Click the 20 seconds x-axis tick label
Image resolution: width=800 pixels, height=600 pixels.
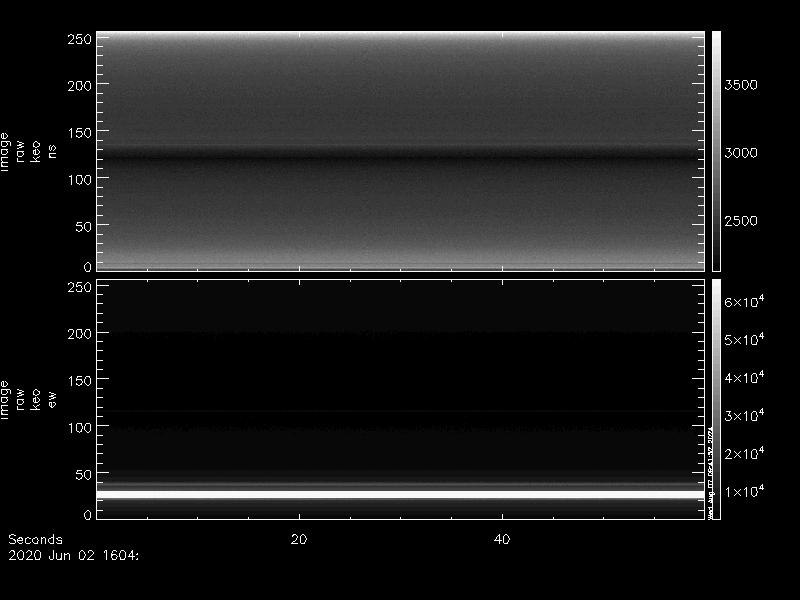298,540
